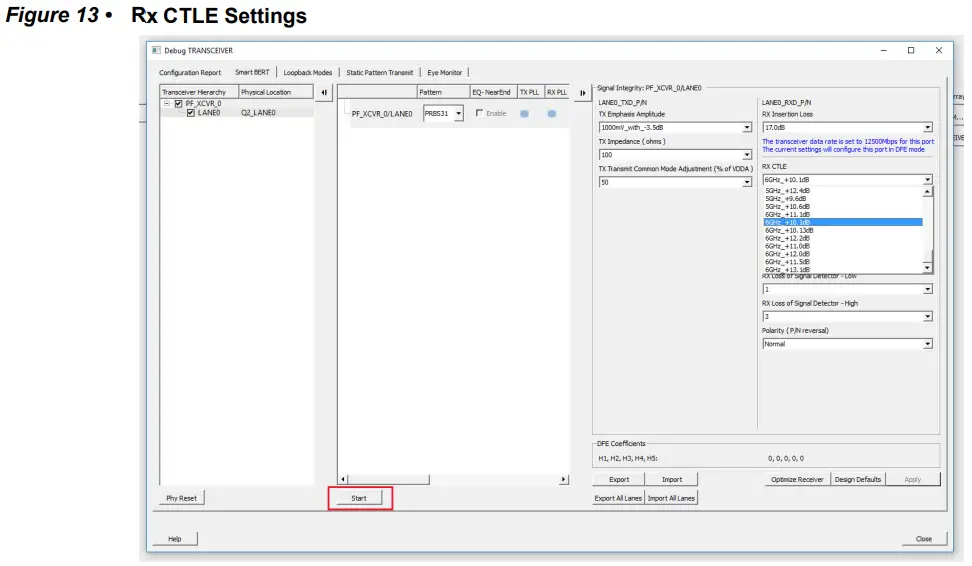The width and height of the screenshot is (972, 566).
Task: Switch to Eye Monitor tab
Action: pyautogui.click(x=444, y=73)
